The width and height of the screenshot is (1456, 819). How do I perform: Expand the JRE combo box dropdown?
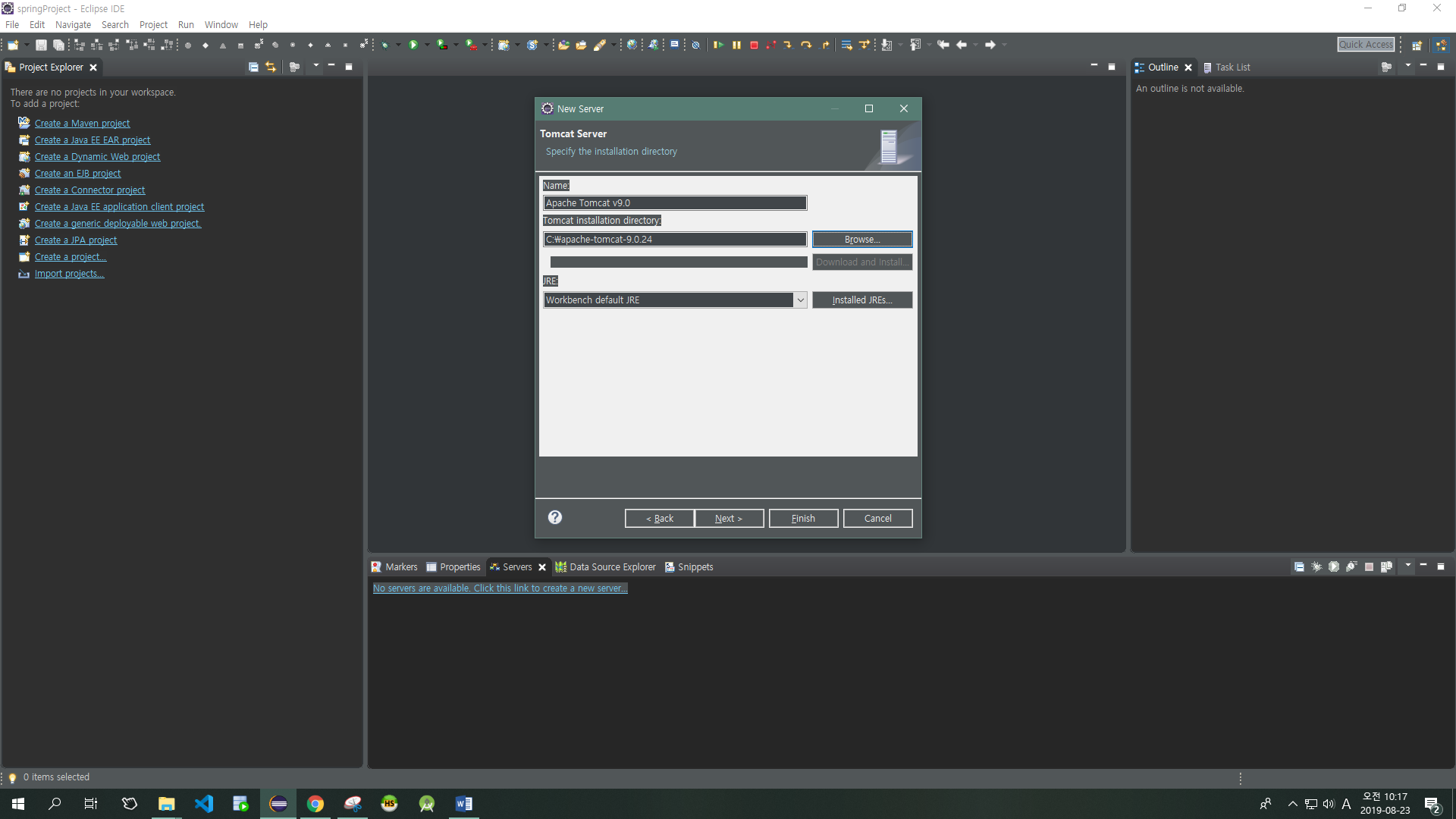[800, 300]
